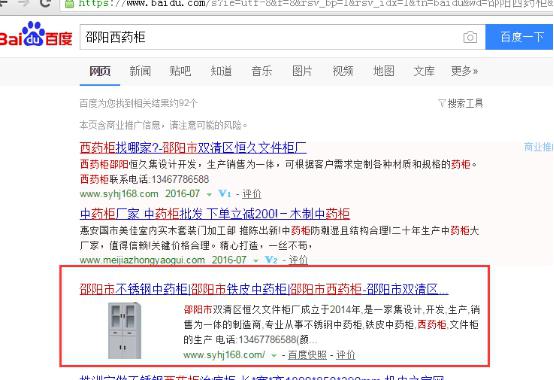Click the gray cabinet thumbnail image
Image resolution: width=554 pixels, height=380 pixels.
[x=124, y=331]
